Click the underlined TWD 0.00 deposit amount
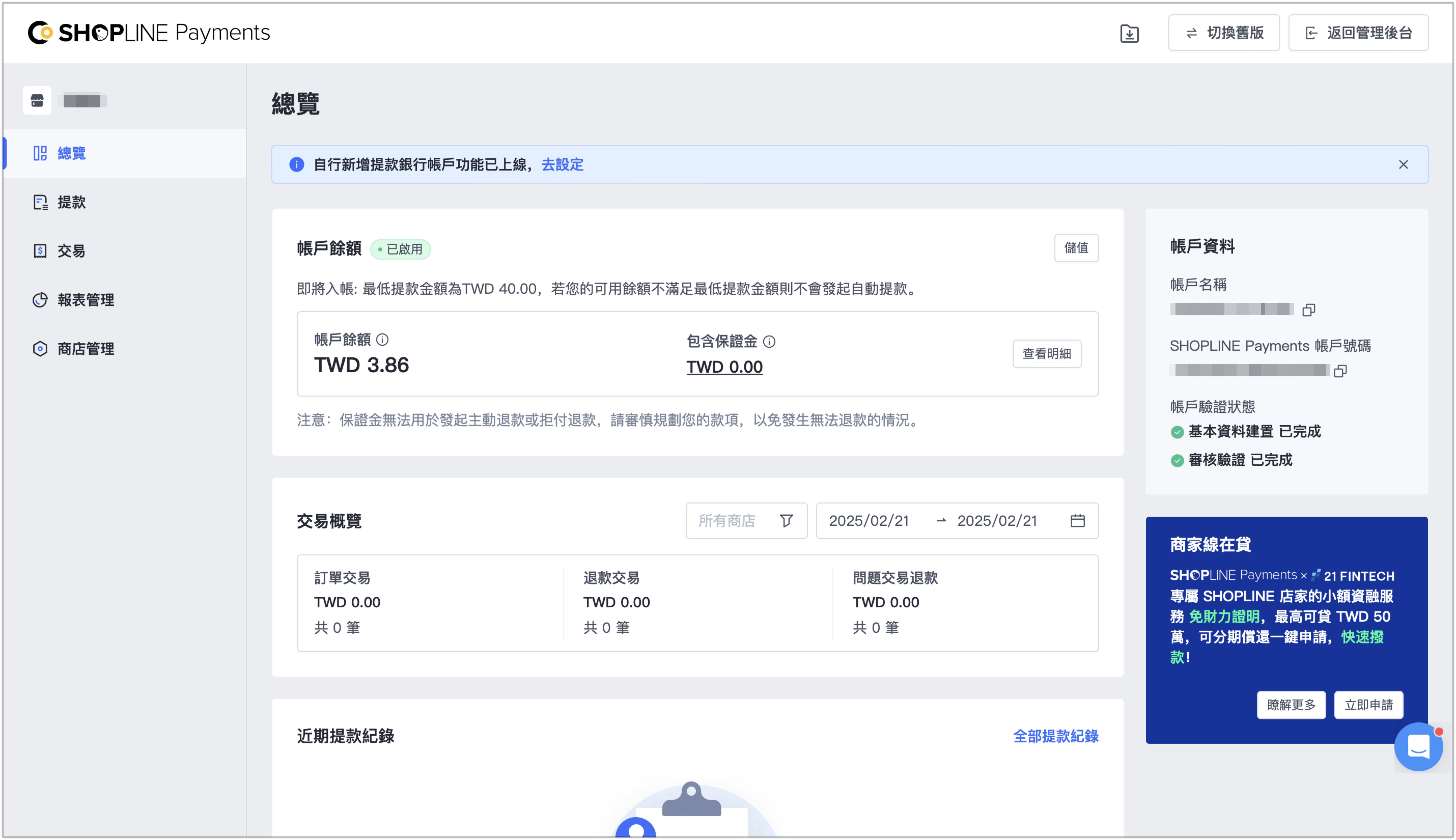1456x840 pixels. point(724,367)
